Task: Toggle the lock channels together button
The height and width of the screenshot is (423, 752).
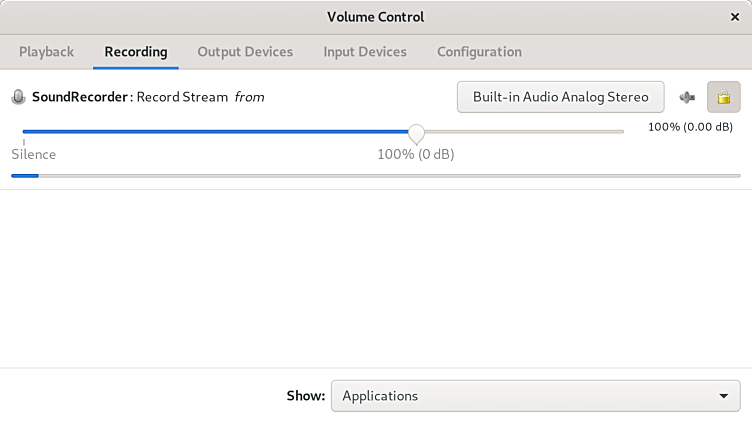Action: (723, 97)
